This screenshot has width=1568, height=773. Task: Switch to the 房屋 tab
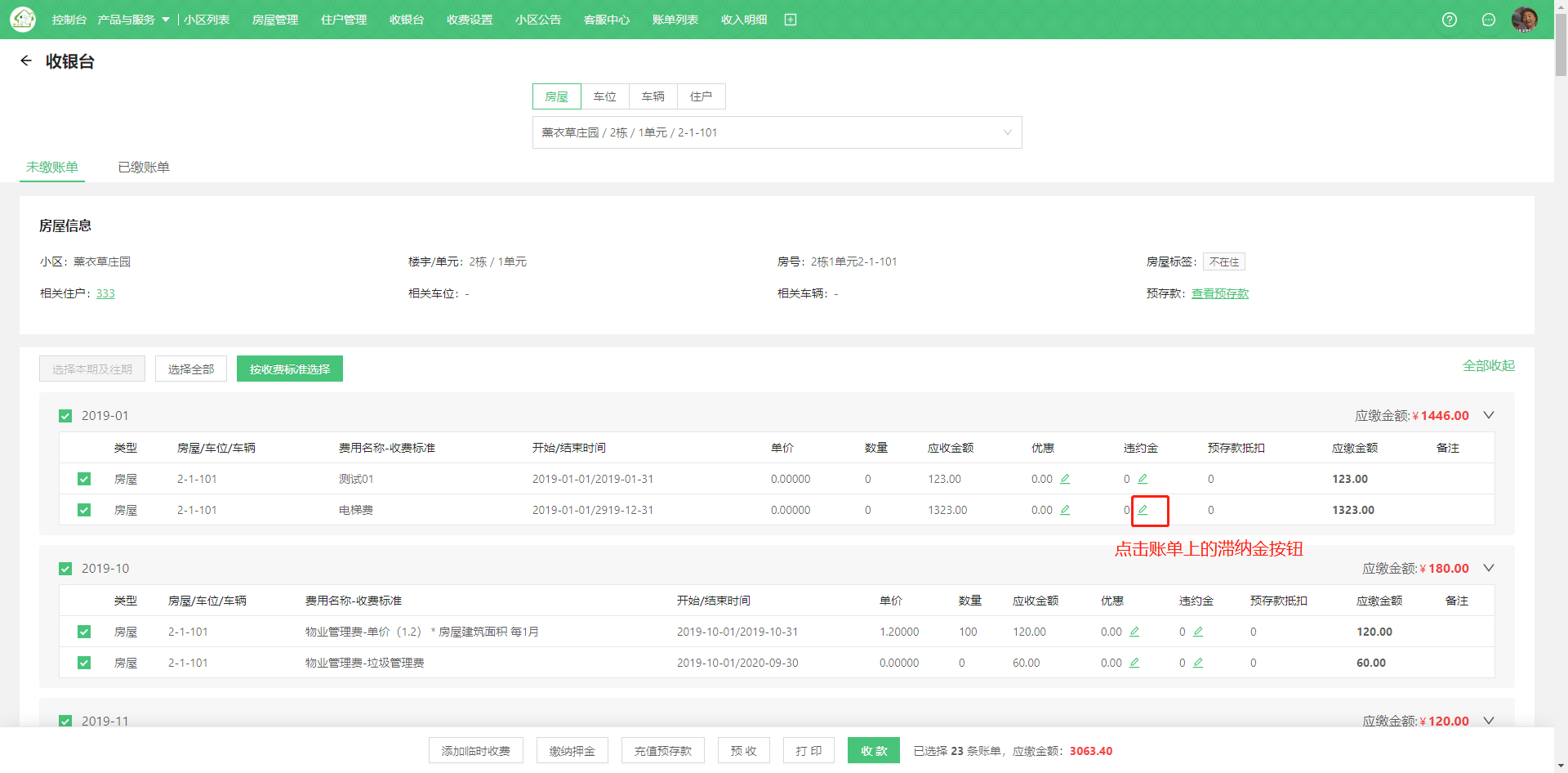coord(556,96)
